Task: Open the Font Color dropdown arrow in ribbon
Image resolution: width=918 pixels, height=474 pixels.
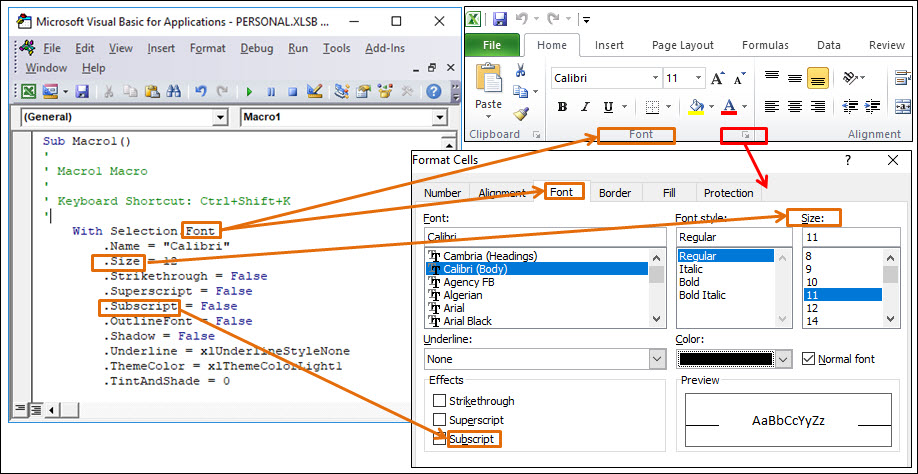Action: [745, 107]
